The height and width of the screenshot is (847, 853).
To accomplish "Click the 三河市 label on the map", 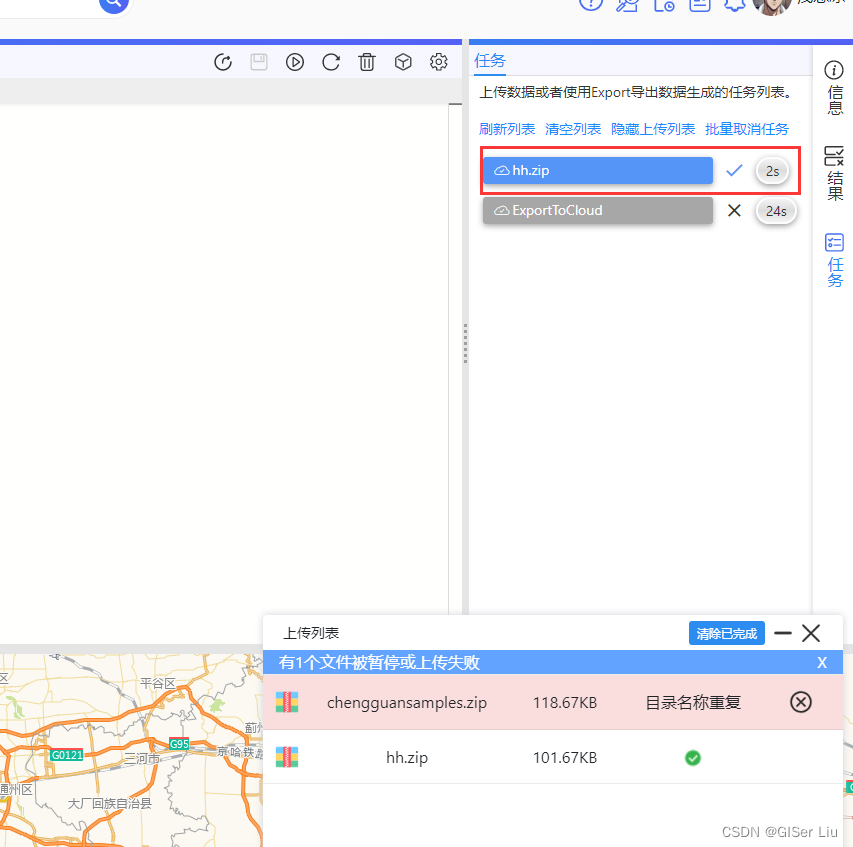I will click(x=142, y=758).
